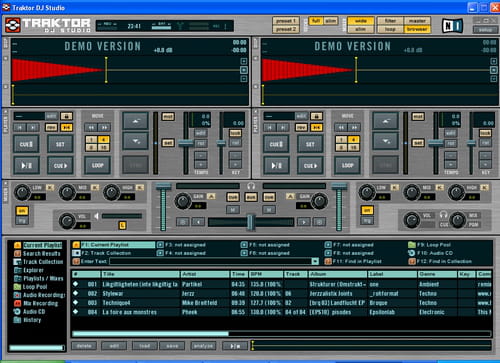The width and height of the screenshot is (500, 363).
Task: Click the browser delete button
Action: 84,346
